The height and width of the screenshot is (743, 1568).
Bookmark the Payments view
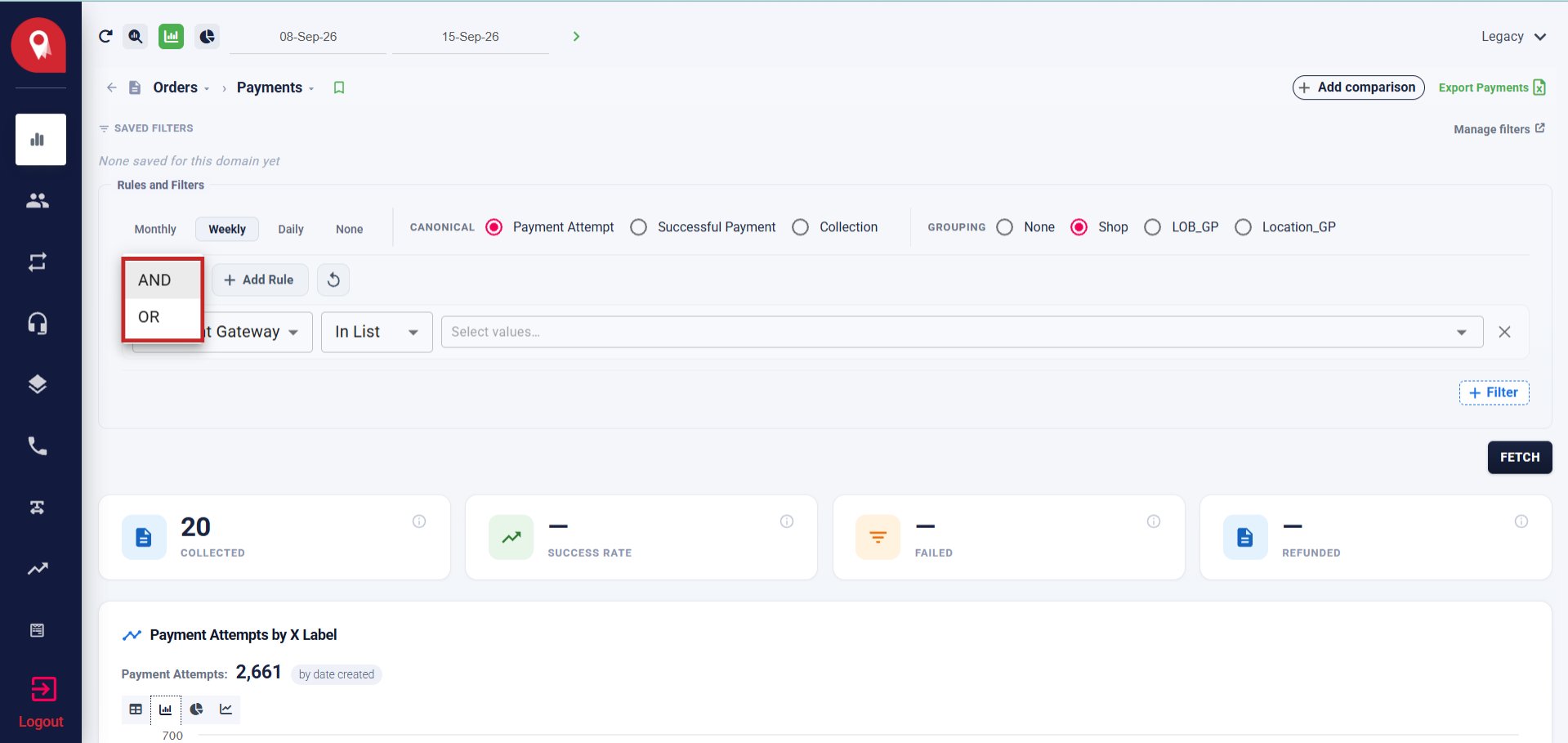point(339,87)
